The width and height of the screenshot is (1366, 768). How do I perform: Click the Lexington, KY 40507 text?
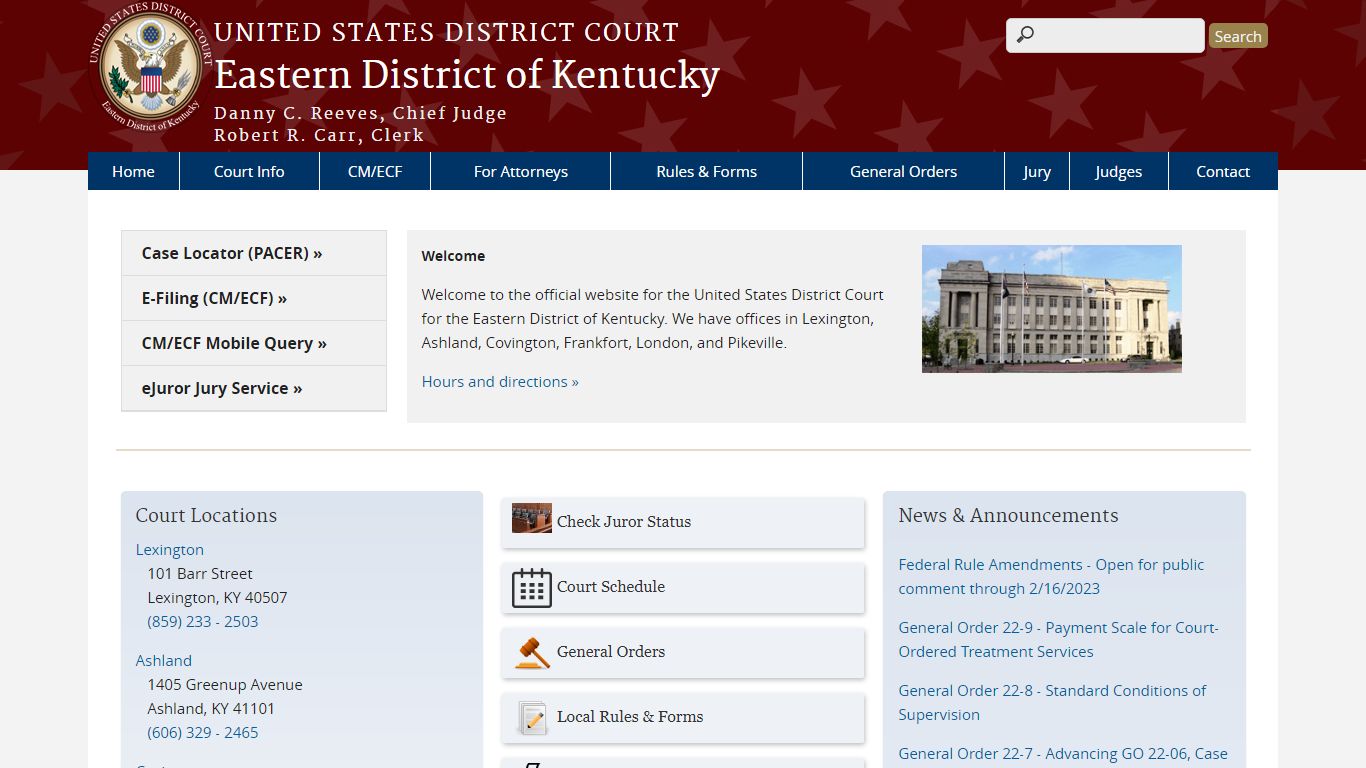[x=217, y=597]
